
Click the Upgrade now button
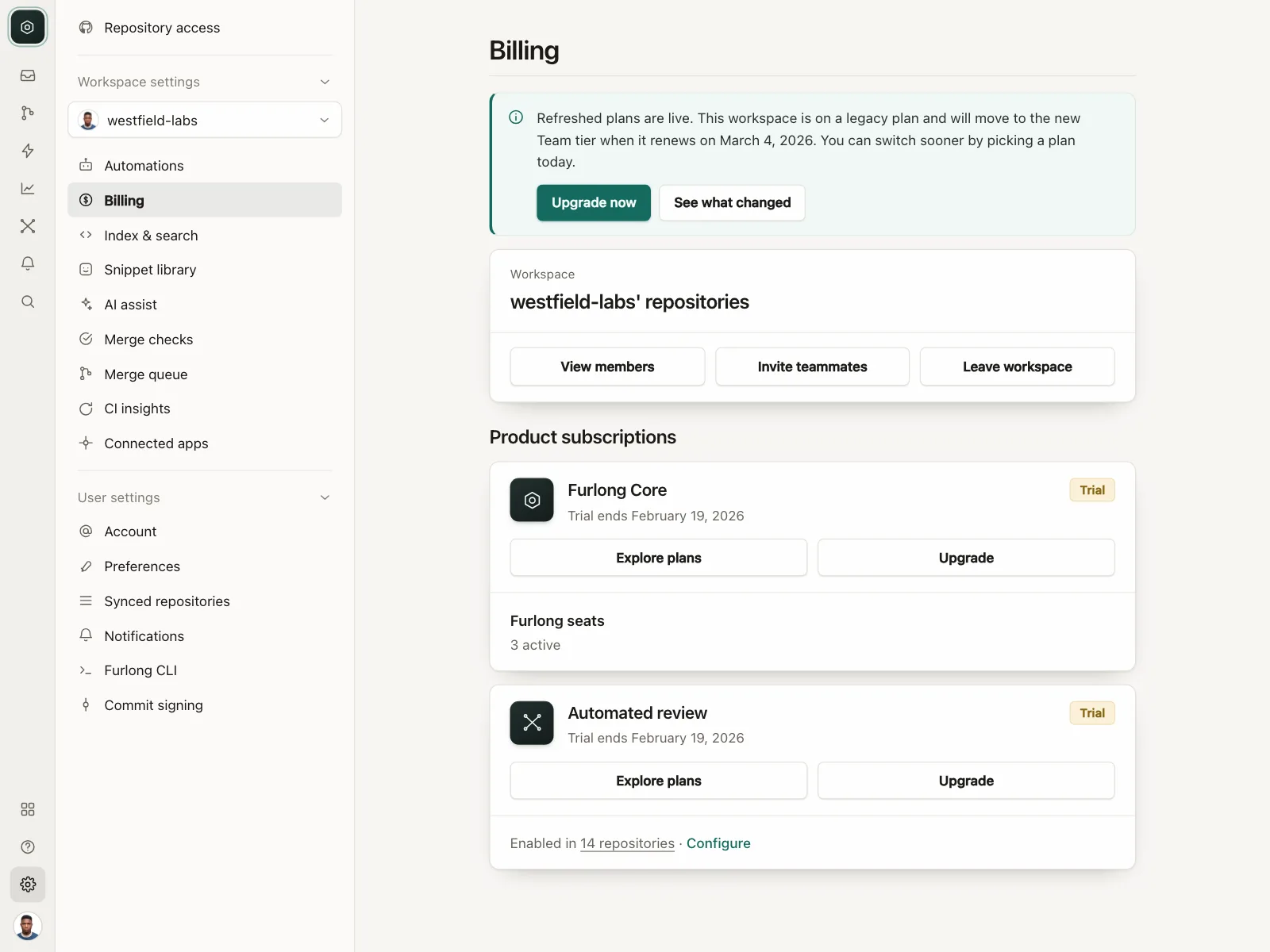(594, 202)
